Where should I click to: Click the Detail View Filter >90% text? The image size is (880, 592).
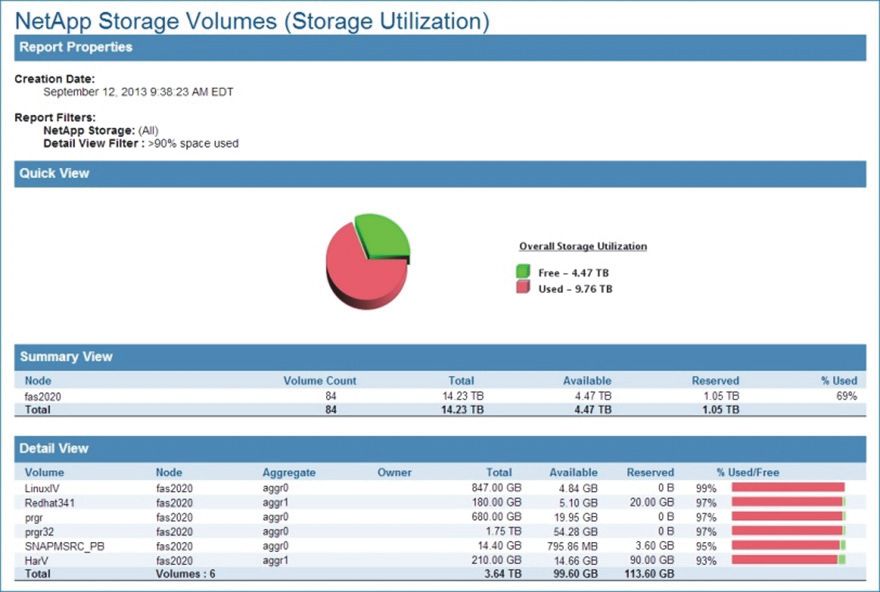coord(141,144)
